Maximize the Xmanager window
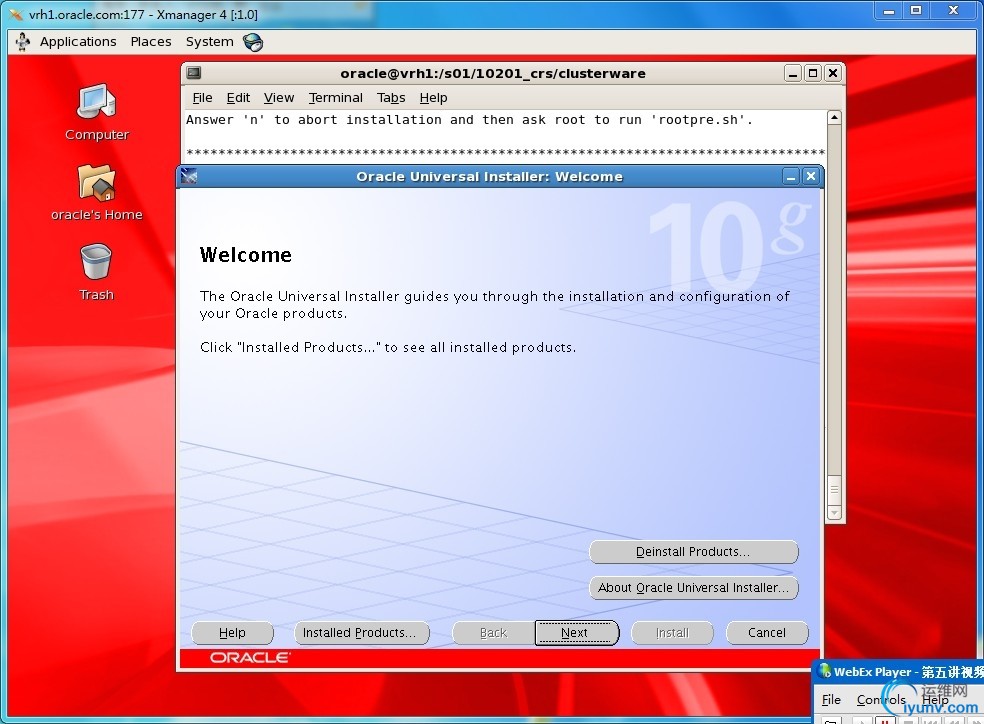 tap(916, 11)
